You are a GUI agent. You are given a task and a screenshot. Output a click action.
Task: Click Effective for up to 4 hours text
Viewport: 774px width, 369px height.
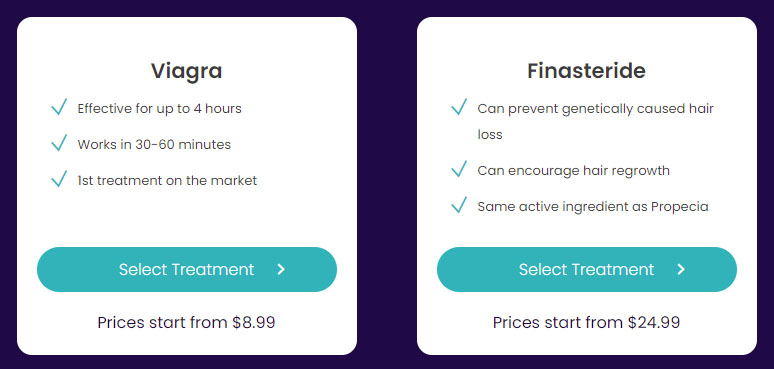click(x=159, y=109)
